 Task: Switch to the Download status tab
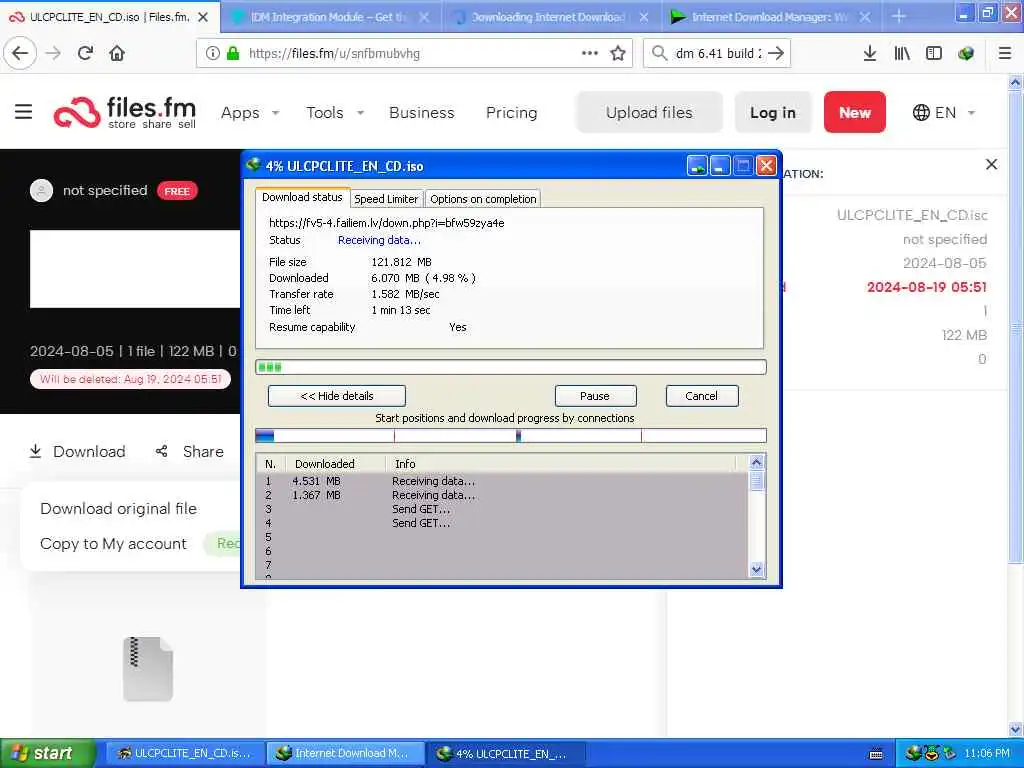coord(302,197)
